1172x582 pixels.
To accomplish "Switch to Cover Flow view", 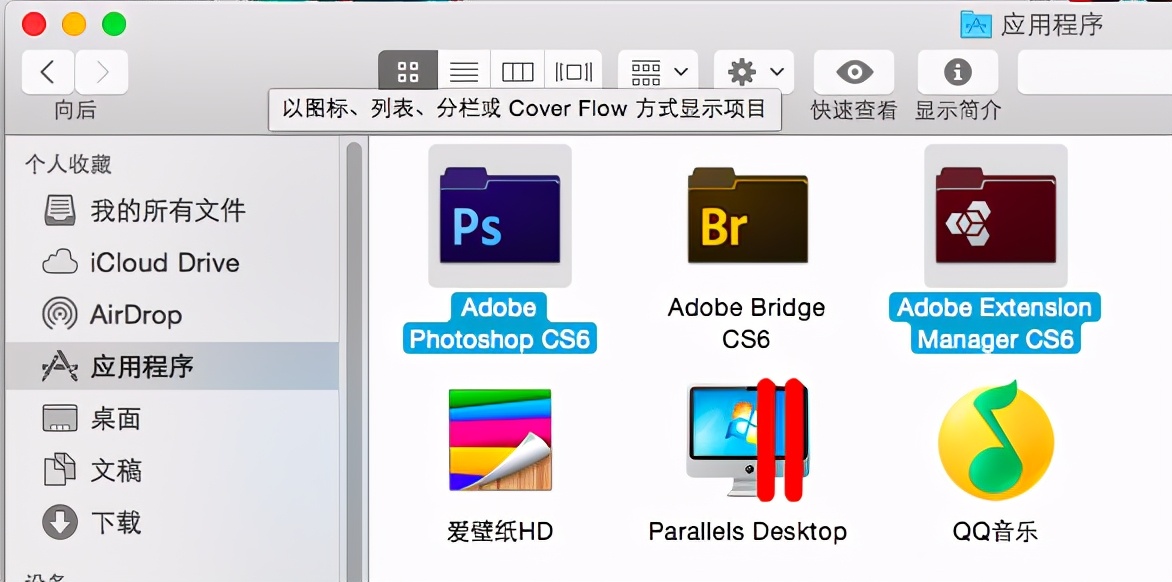I will tap(572, 70).
